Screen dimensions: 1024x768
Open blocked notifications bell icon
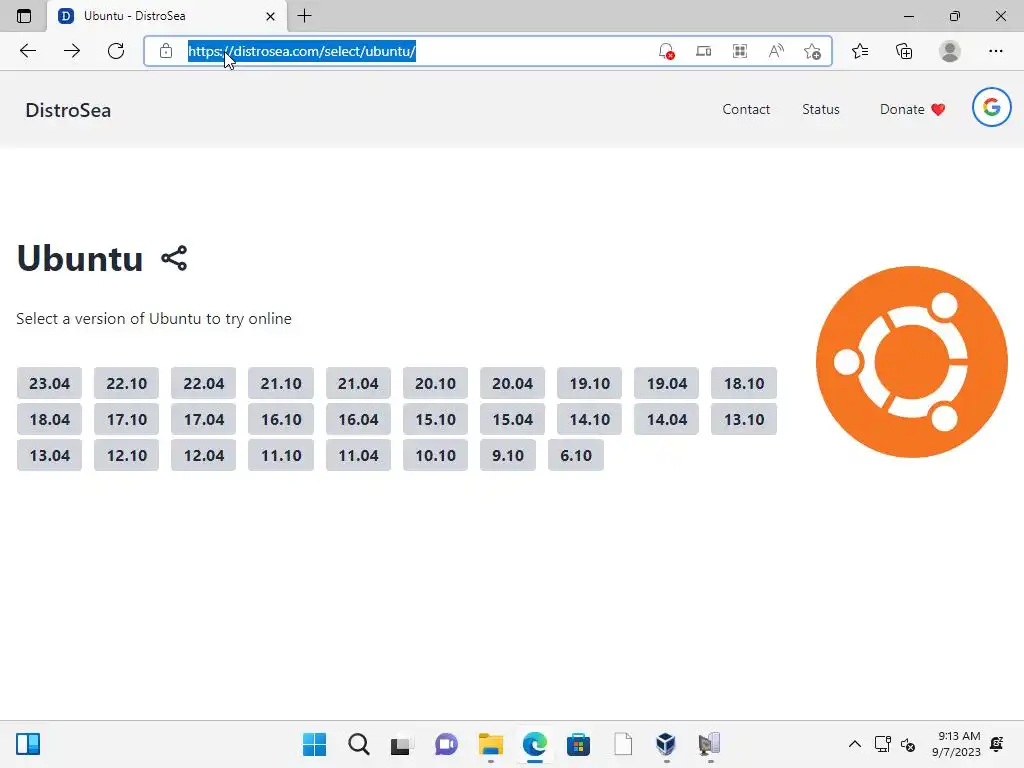click(666, 51)
